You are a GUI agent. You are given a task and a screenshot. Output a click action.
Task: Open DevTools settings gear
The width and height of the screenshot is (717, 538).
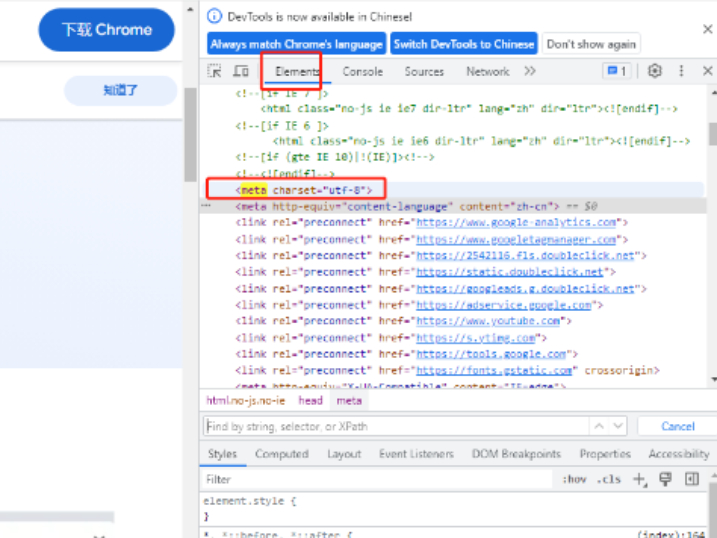point(655,71)
